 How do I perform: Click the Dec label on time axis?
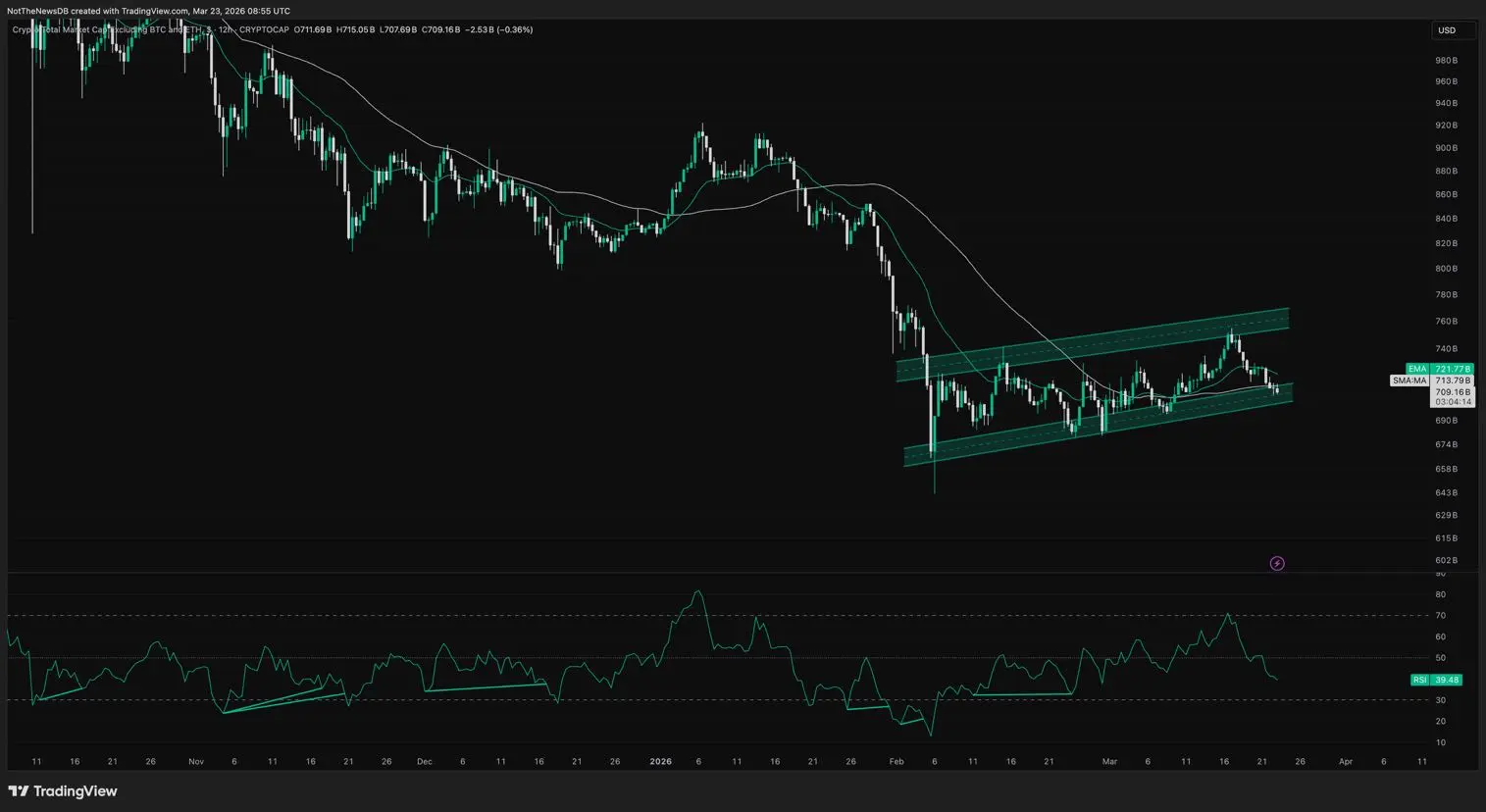[x=424, y=761]
